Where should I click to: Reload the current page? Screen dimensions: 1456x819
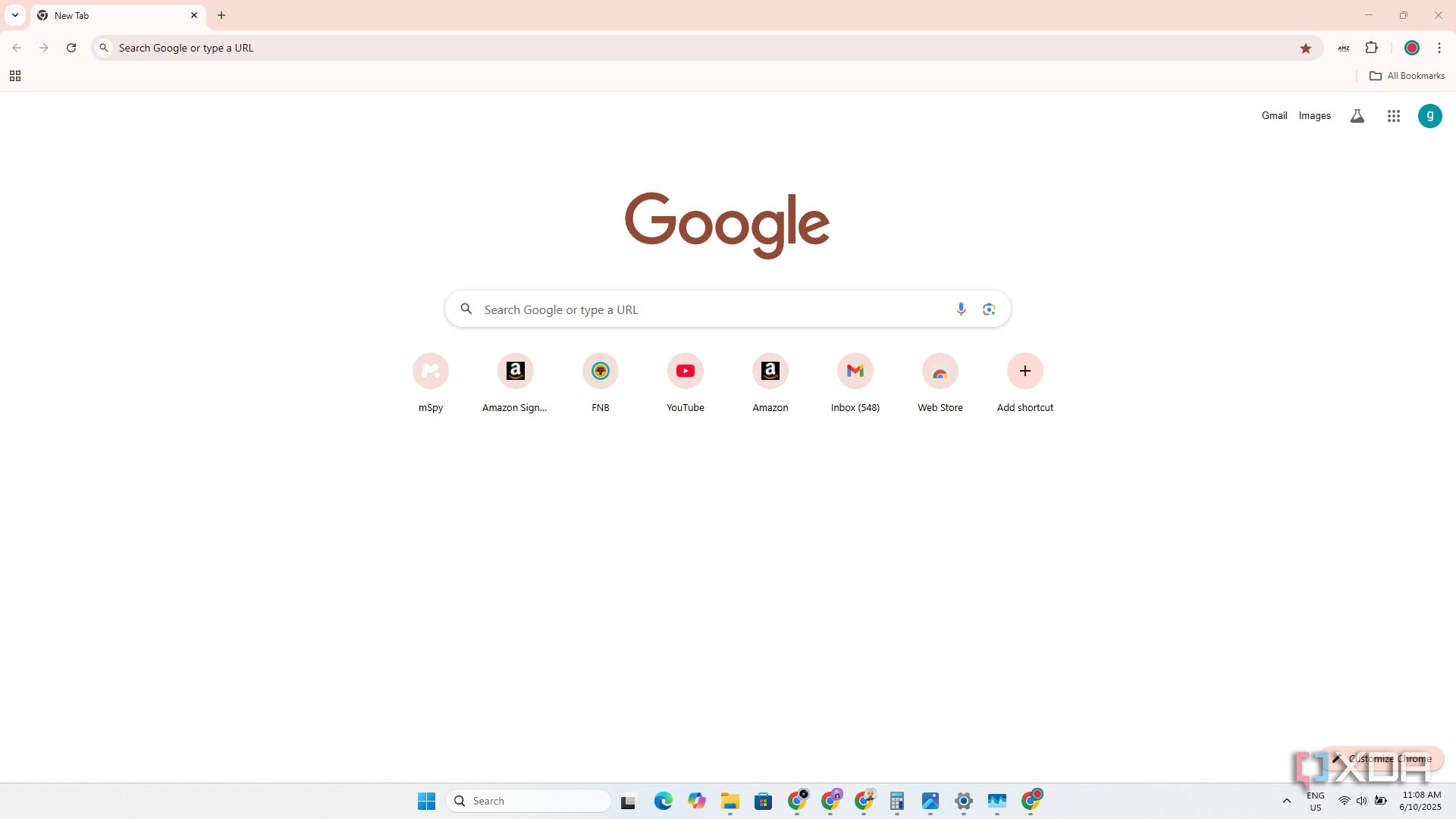tap(71, 48)
